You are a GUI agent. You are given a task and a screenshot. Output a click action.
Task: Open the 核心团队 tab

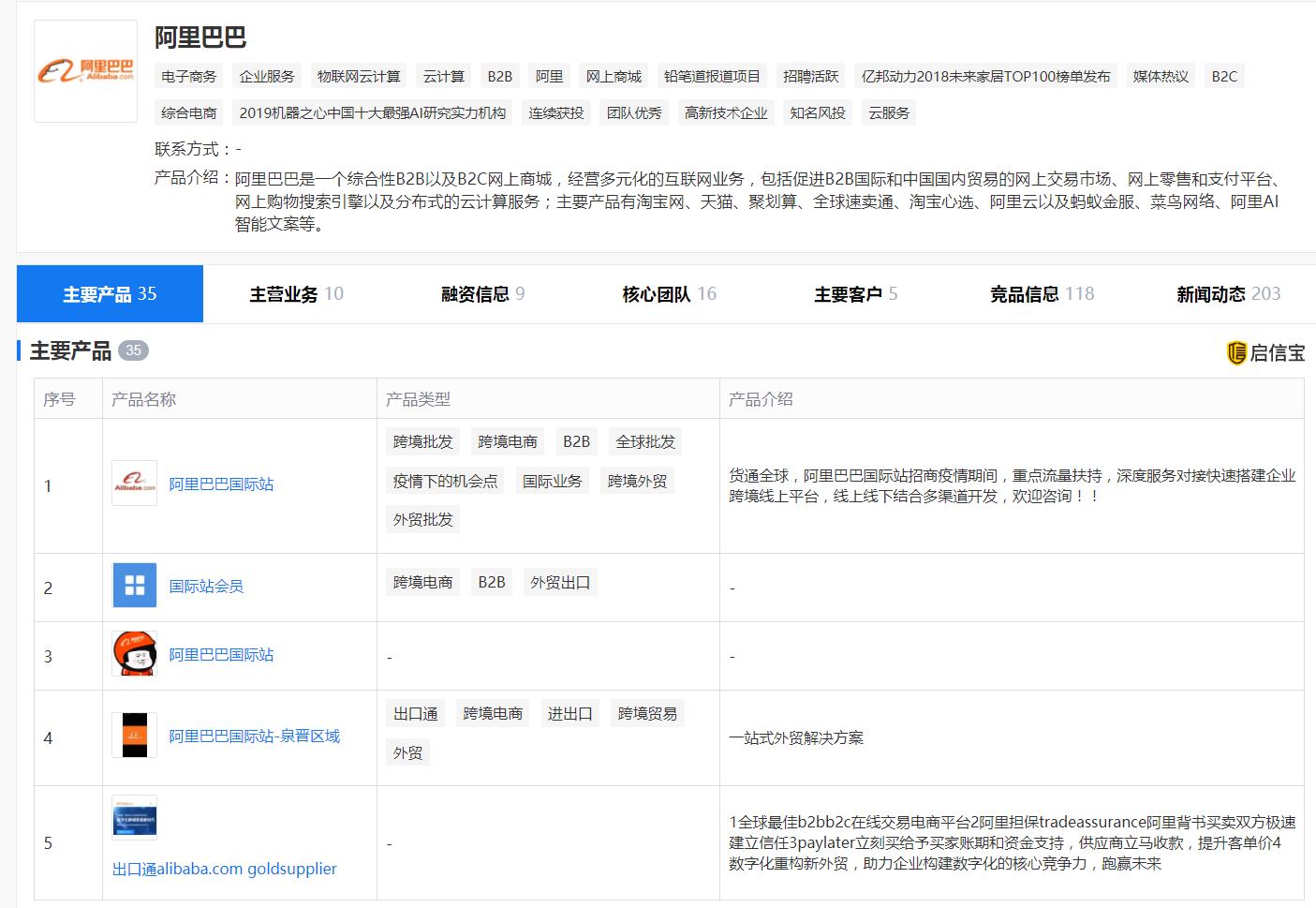coord(666,293)
